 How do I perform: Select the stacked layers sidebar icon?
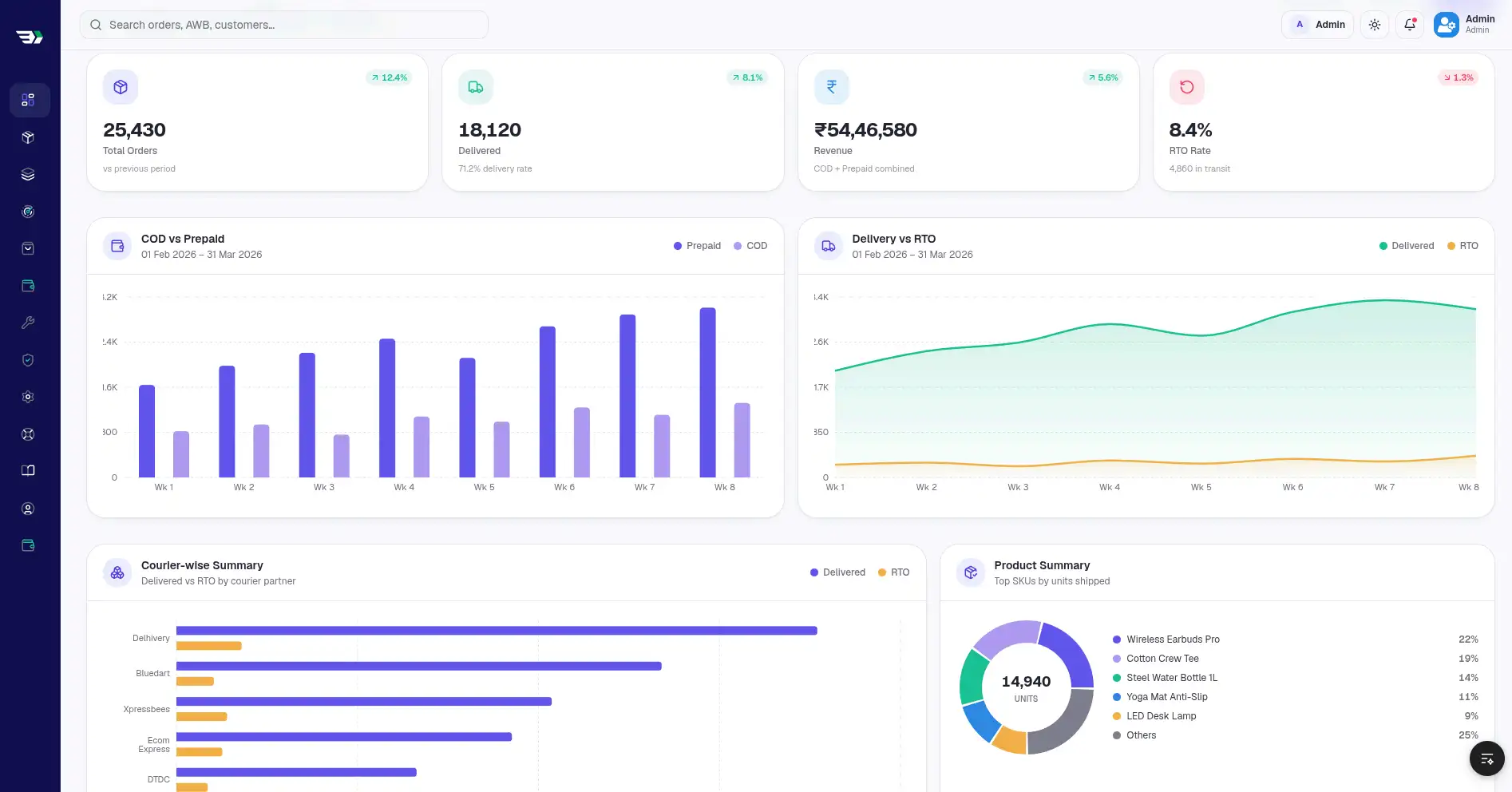point(29,174)
